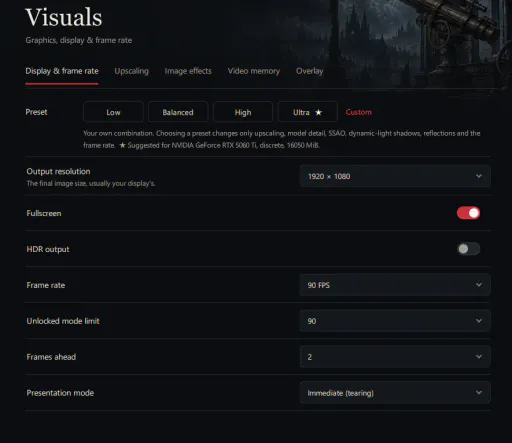Viewport: 512px width, 443px height.
Task: Open the Presentation mode dropdown
Action: pos(395,393)
